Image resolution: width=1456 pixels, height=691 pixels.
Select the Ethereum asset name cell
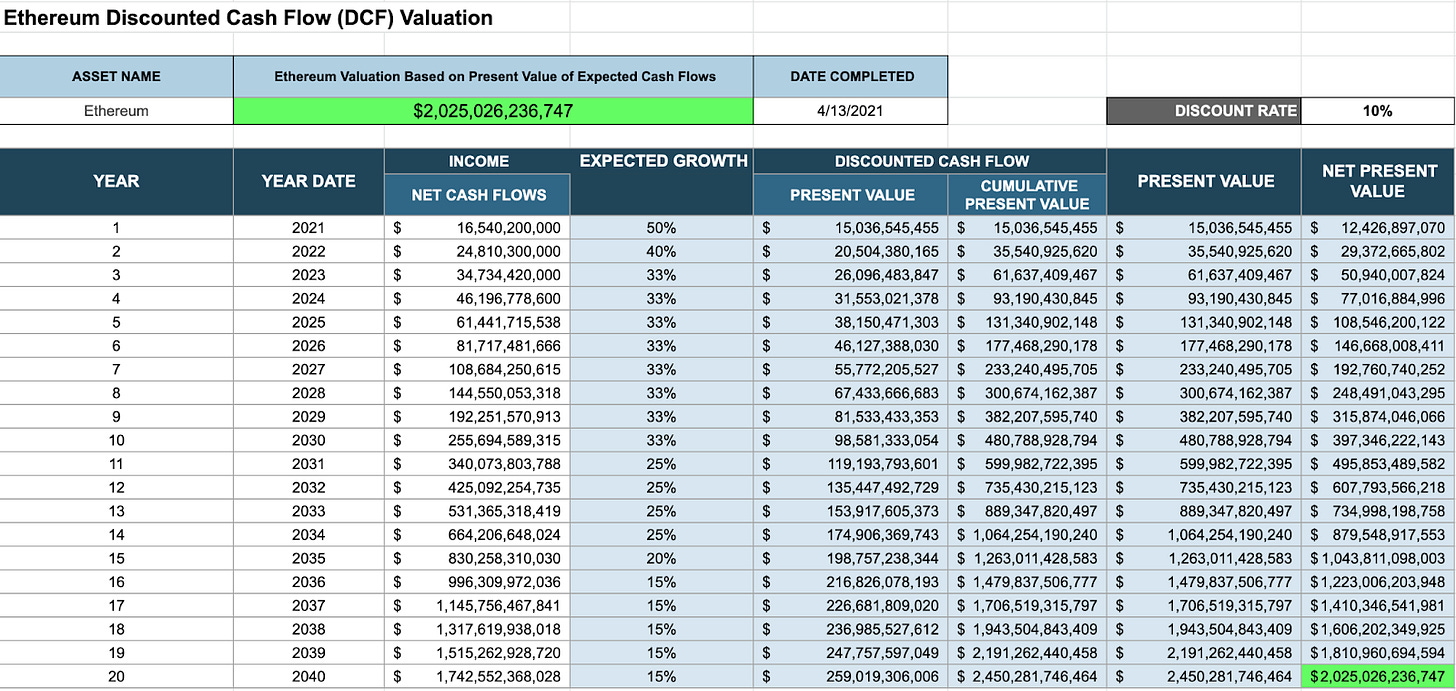pyautogui.click(x=116, y=111)
